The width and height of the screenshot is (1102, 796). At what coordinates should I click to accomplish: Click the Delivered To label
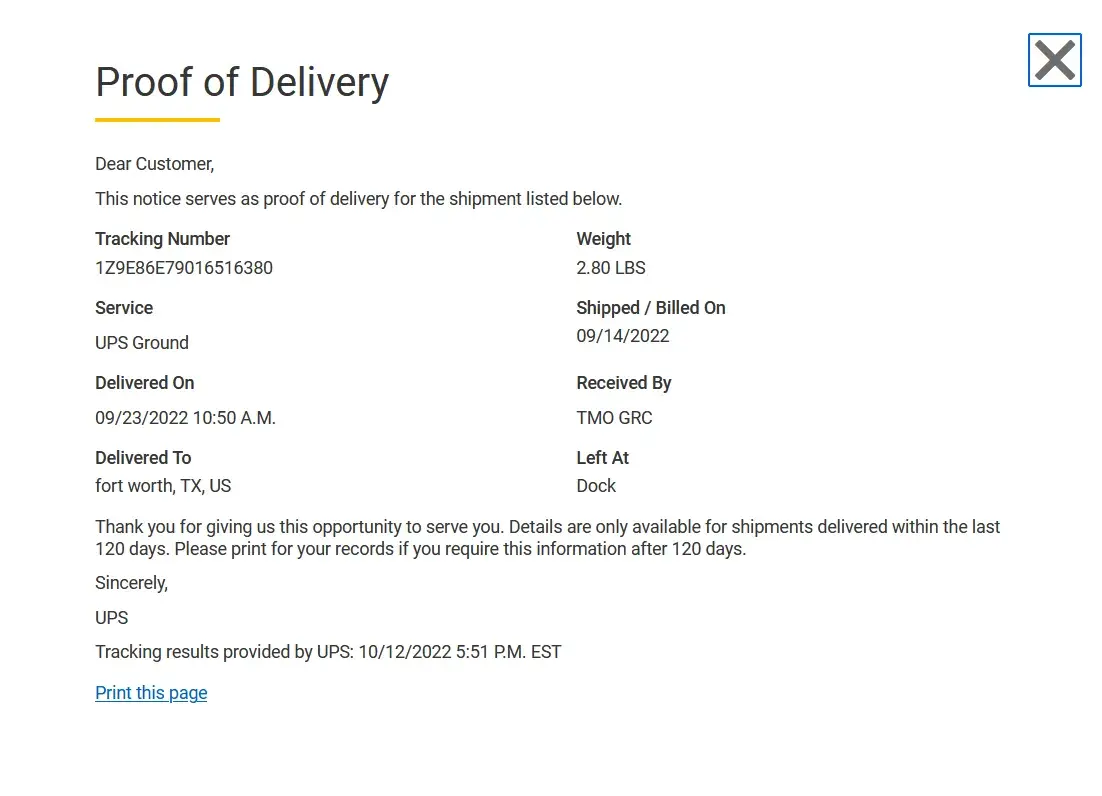[x=143, y=458]
